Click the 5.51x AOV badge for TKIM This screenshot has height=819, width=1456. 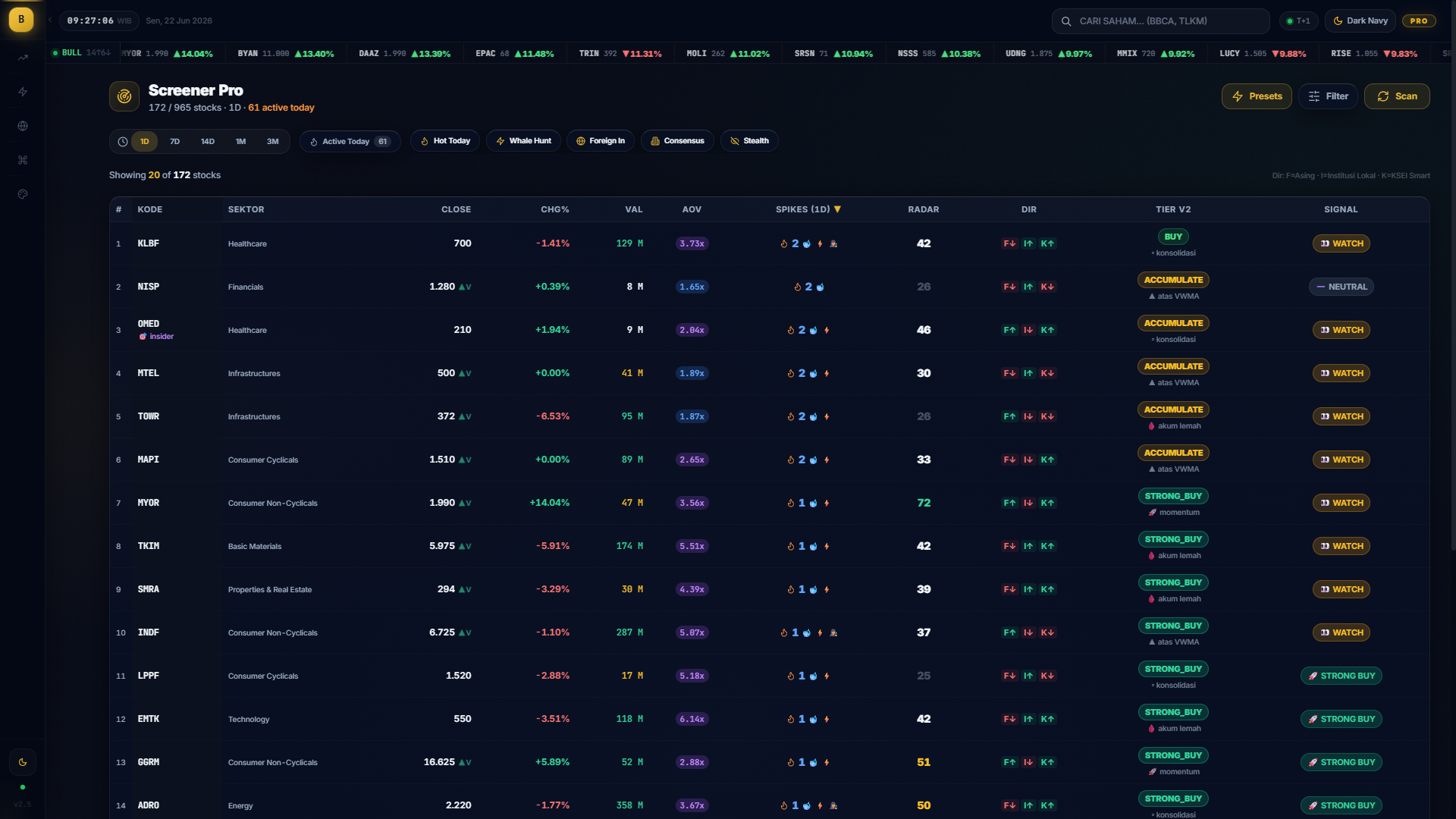[x=692, y=546]
